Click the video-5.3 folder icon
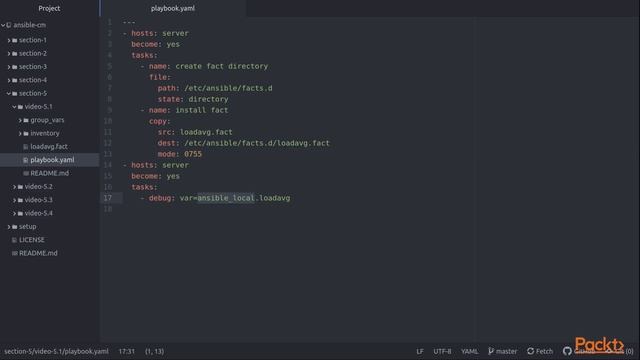This screenshot has width=640, height=360. 20,200
